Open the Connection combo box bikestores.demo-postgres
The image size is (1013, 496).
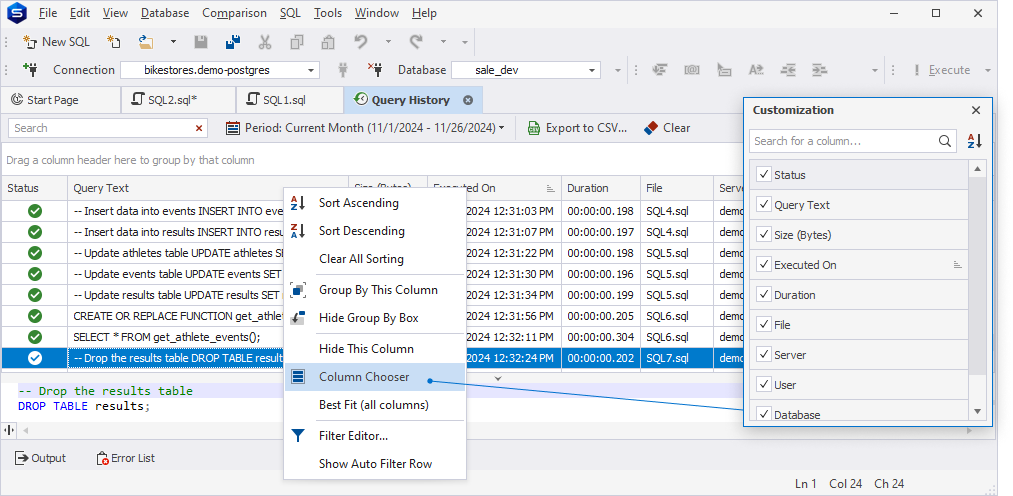(220, 70)
